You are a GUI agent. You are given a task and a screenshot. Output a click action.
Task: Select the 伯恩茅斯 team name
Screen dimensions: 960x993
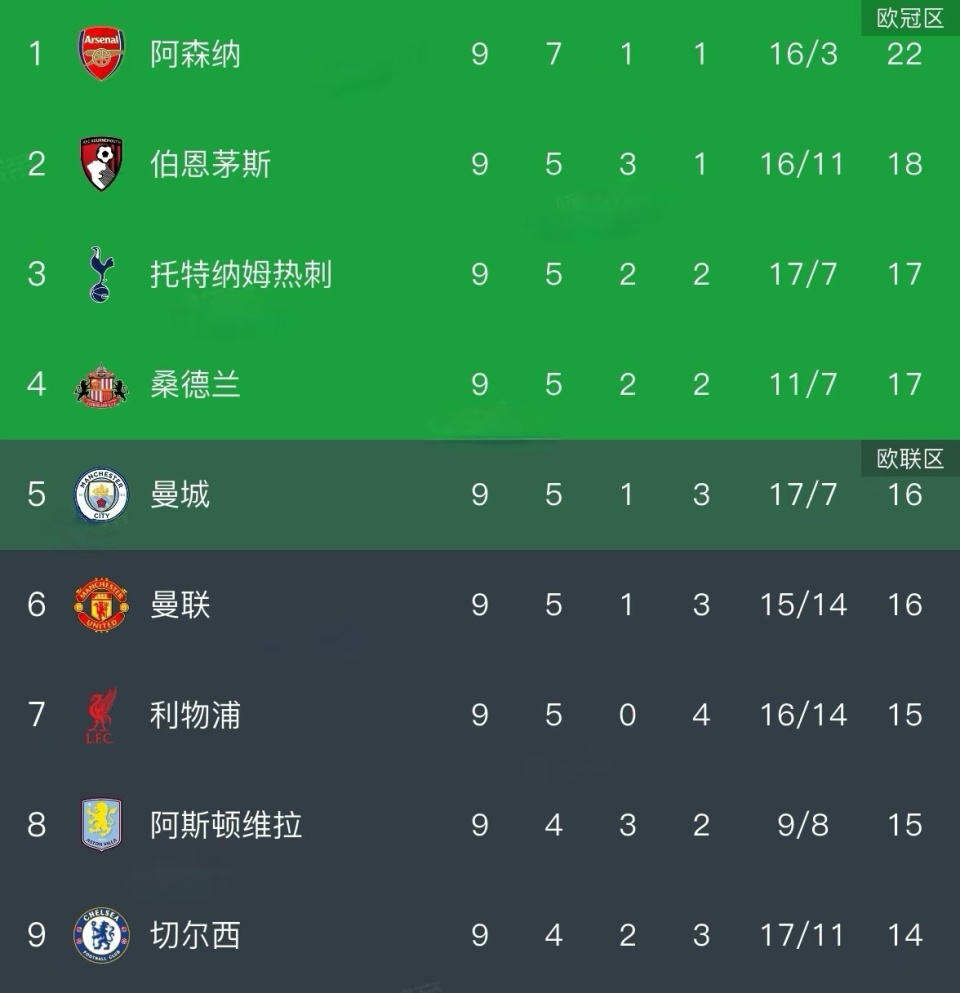[x=210, y=164]
